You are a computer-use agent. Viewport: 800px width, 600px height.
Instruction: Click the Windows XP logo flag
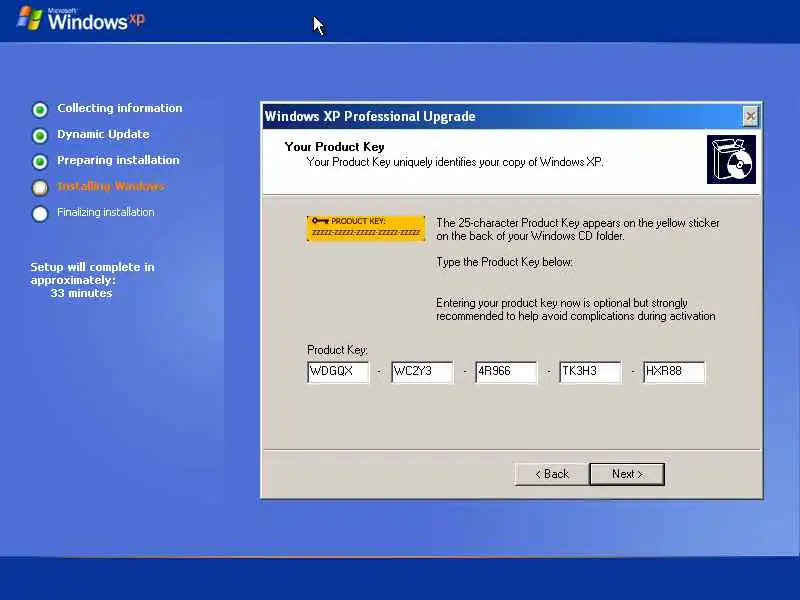(x=30, y=18)
